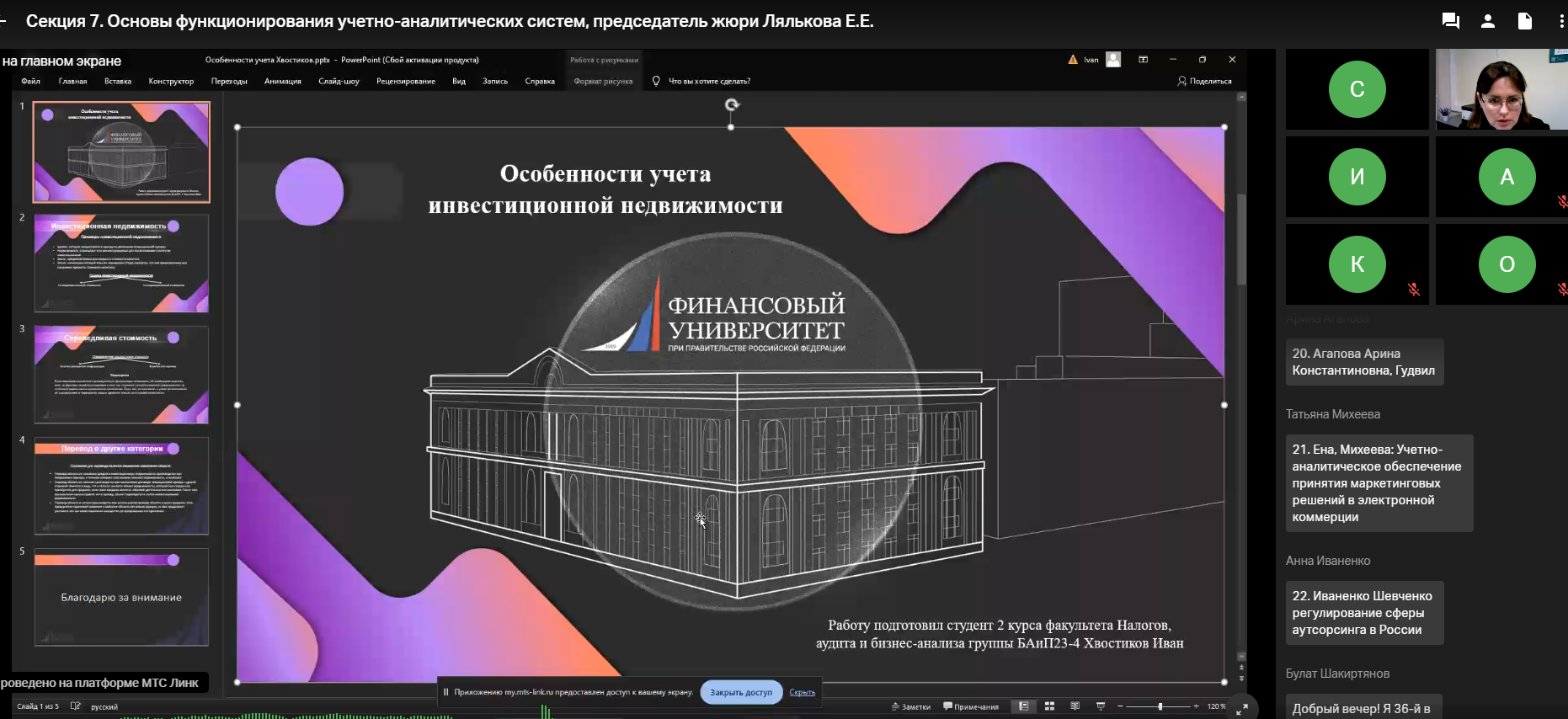Click the muted microphone icon on К tile

[1414, 290]
